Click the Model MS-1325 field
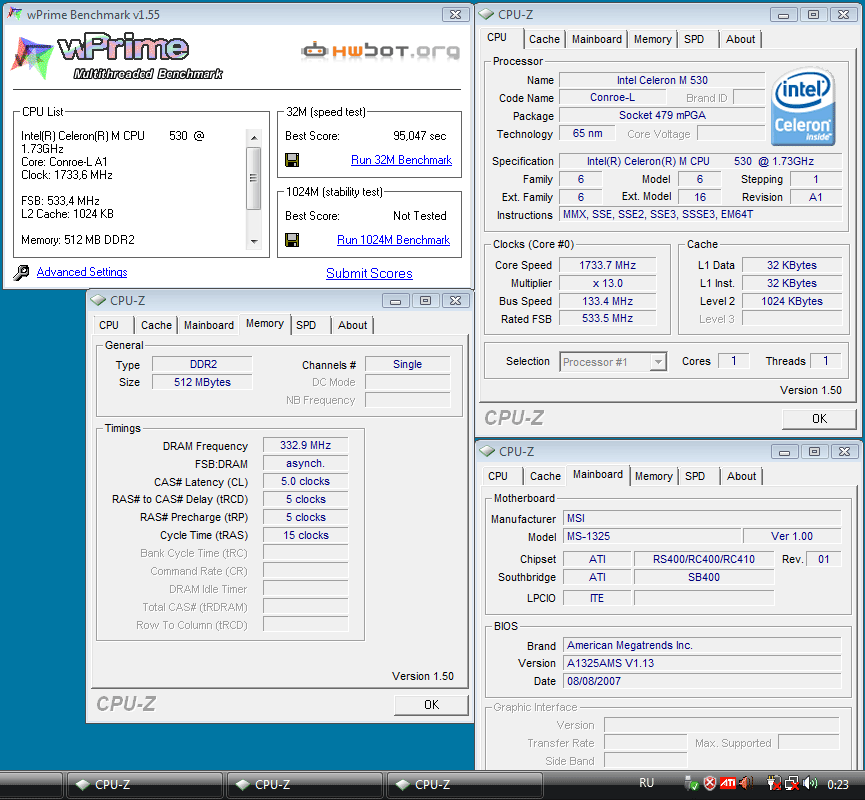The width and height of the screenshot is (865, 800). pos(652,536)
